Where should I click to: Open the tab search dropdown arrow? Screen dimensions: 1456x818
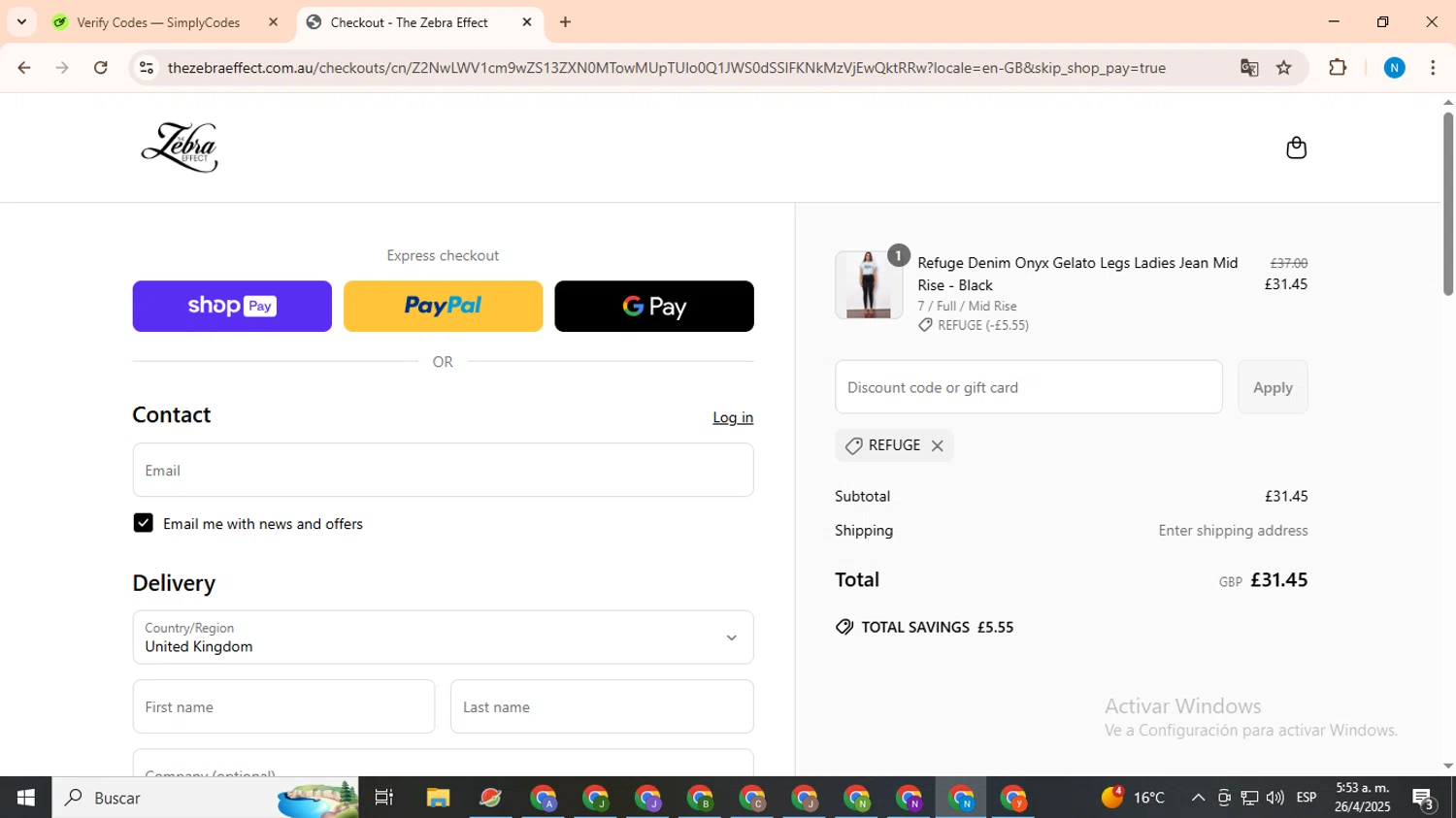click(x=21, y=22)
